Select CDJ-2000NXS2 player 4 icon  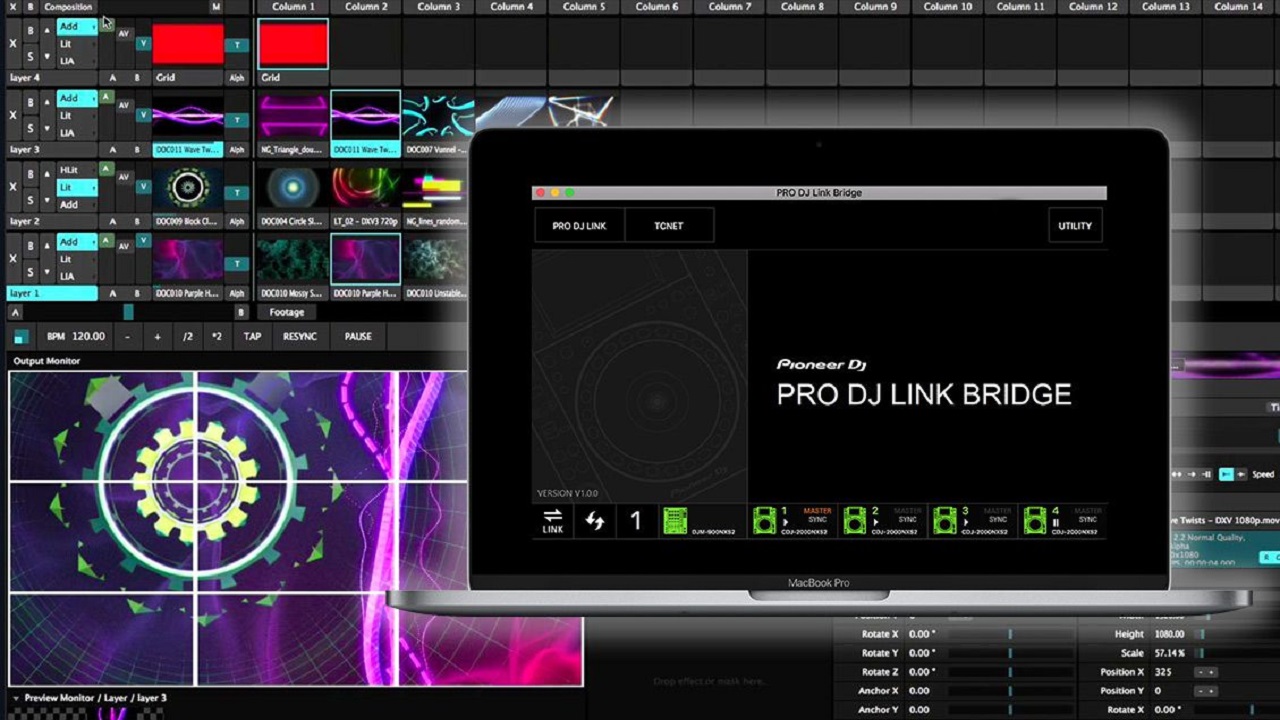pos(1035,521)
